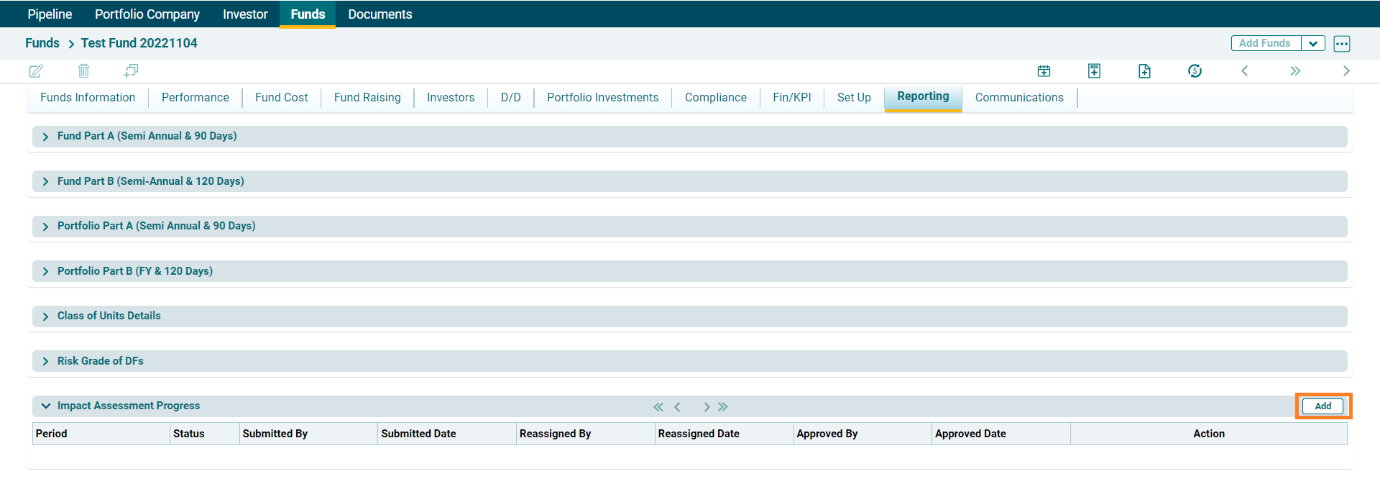Image resolution: width=1380 pixels, height=479 pixels.
Task: Switch to the Compliance tab
Action: pyautogui.click(x=715, y=98)
